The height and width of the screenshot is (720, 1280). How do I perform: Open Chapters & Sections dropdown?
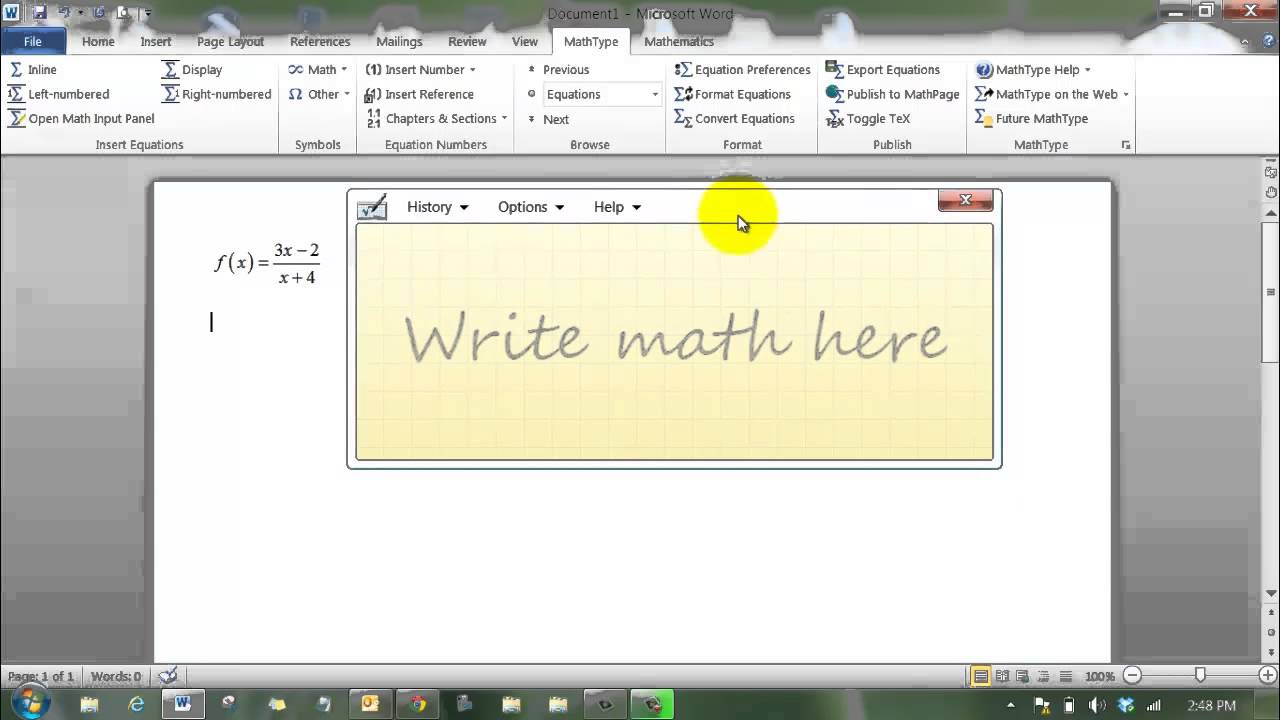pos(436,118)
